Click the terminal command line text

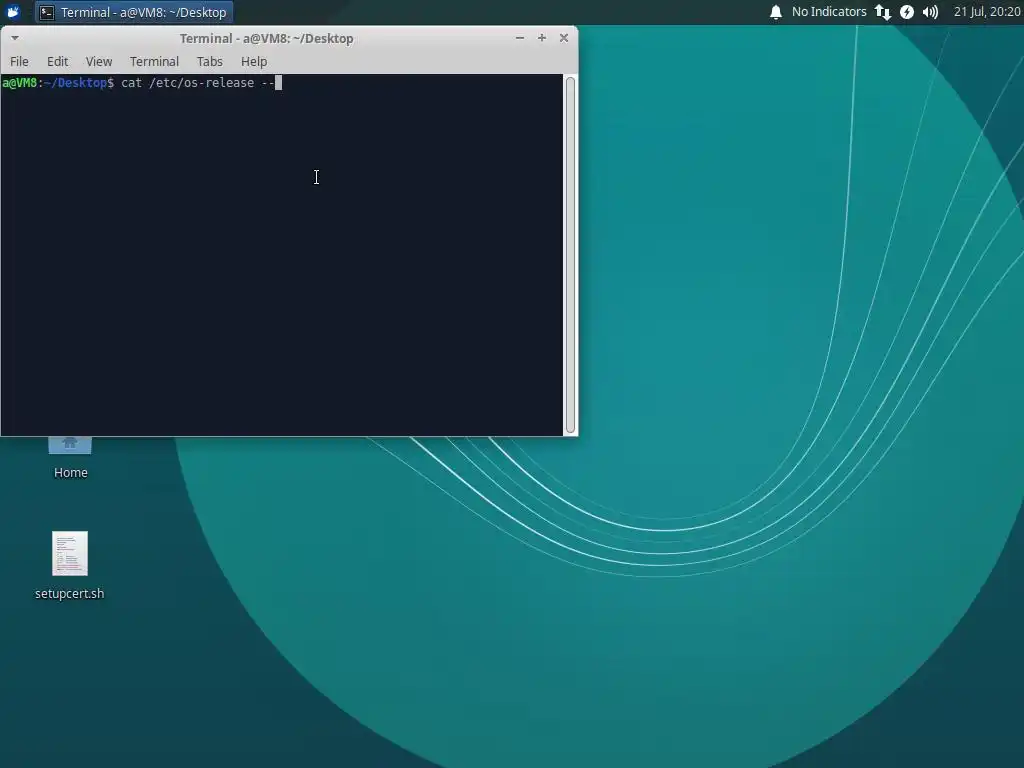click(x=198, y=83)
